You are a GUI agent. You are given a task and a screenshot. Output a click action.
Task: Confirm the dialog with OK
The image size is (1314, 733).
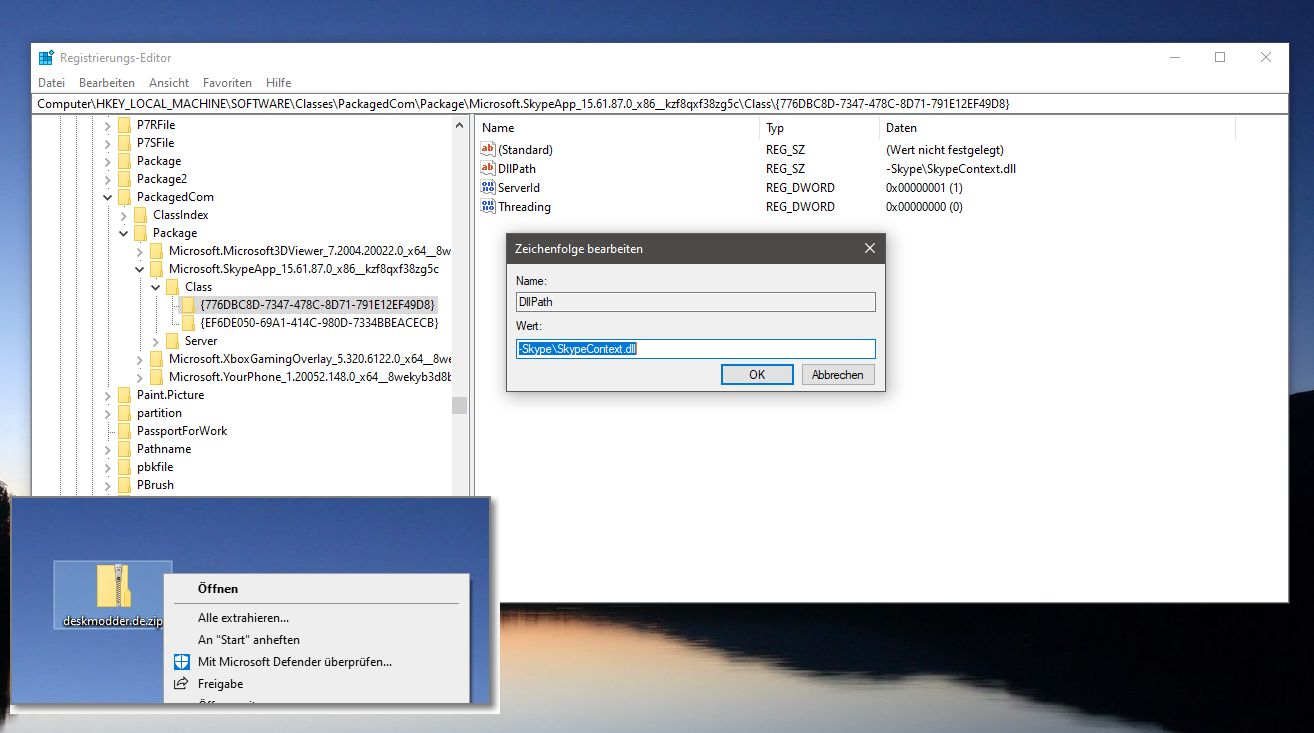pos(757,374)
